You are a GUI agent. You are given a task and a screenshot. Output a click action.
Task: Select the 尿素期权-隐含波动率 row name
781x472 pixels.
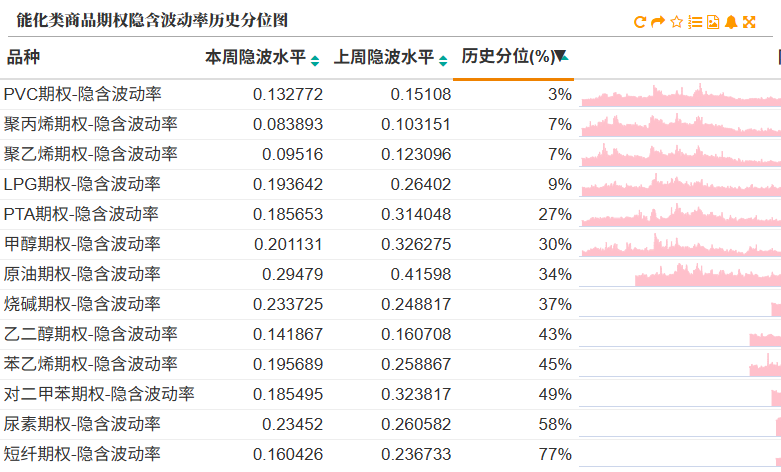82,424
